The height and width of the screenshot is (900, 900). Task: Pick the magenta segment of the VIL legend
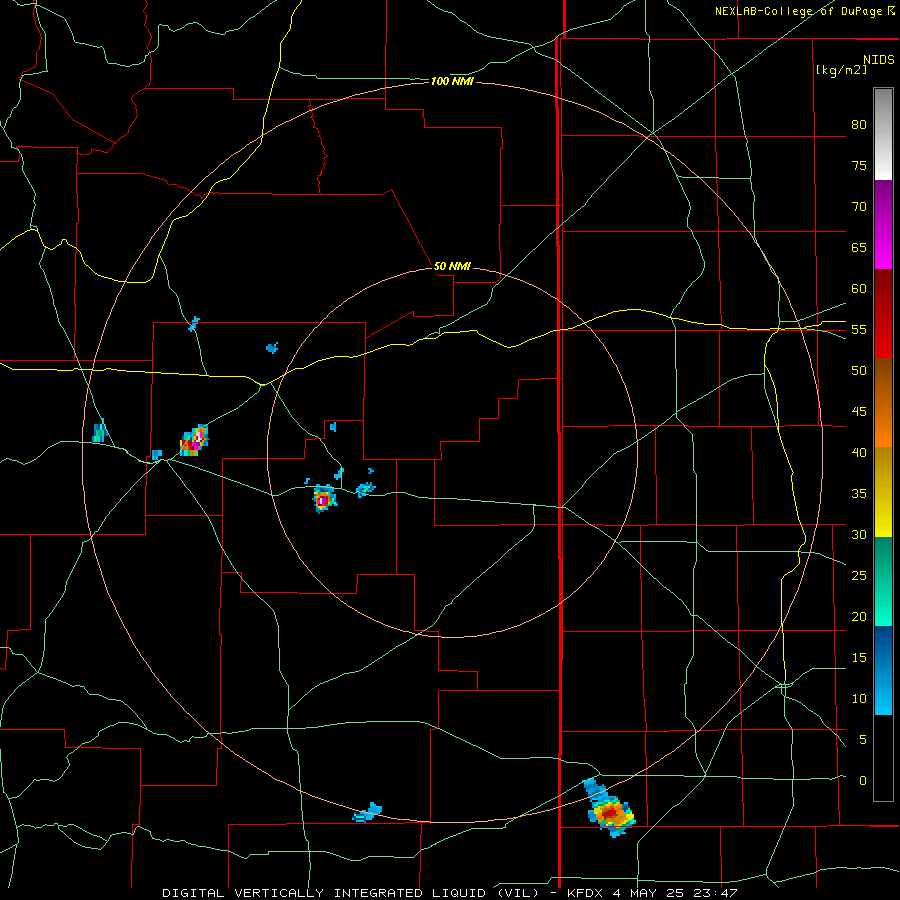click(x=883, y=224)
